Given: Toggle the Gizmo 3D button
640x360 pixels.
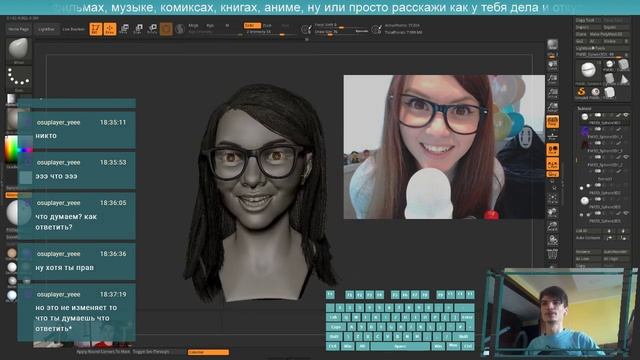Looking at the screenshot, I should (166, 29).
